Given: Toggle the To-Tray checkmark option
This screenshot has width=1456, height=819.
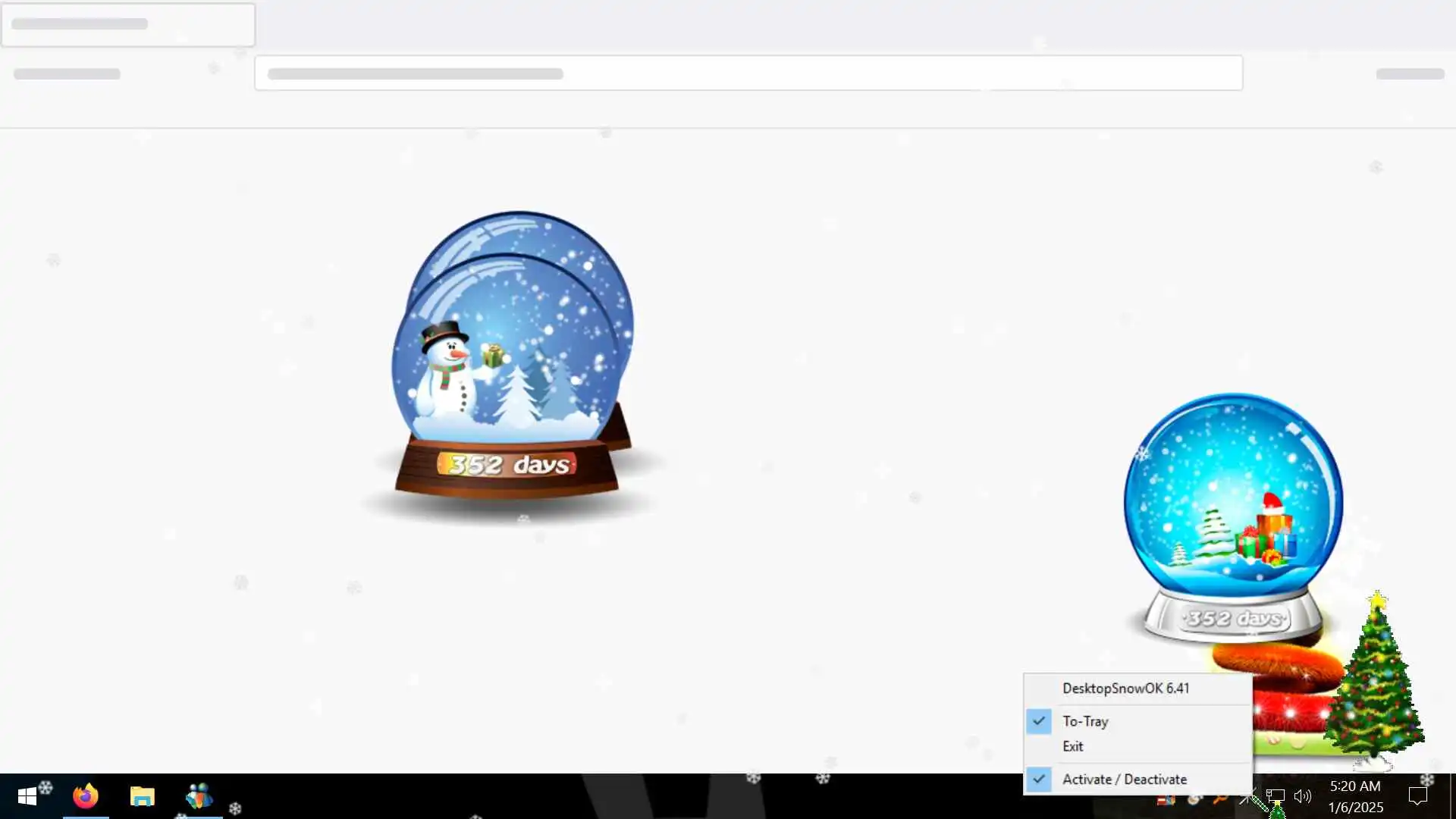Looking at the screenshot, I should tap(1084, 721).
